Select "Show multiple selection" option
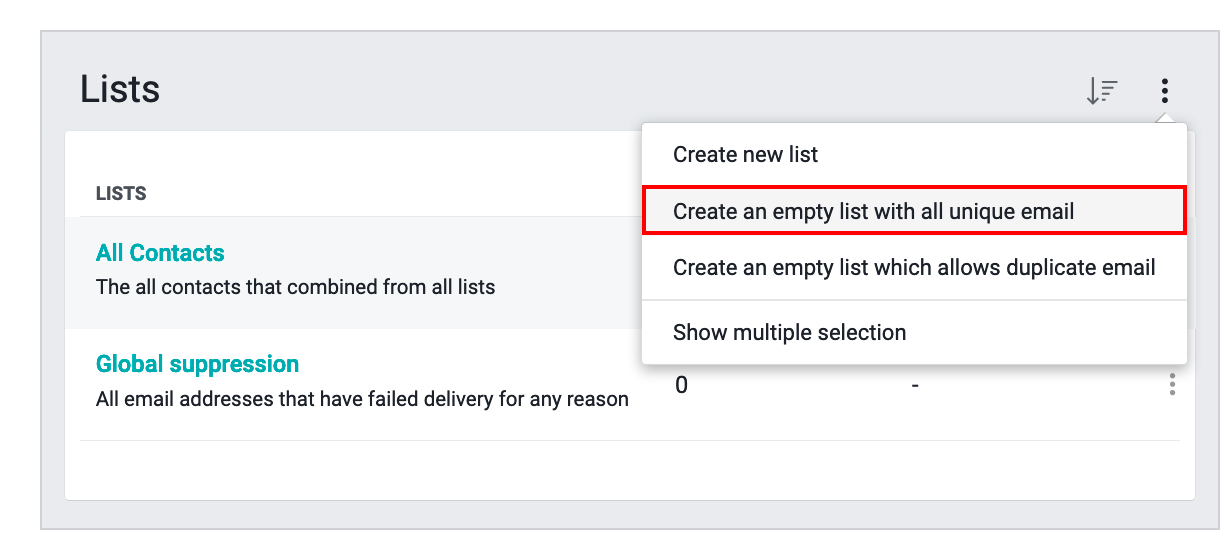The width and height of the screenshot is (1220, 560). [789, 332]
